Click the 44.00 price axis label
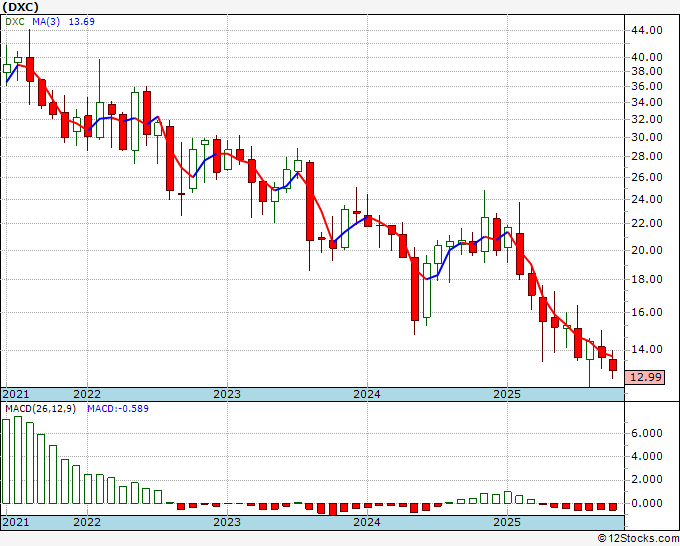This screenshot has height=546, width=680. pyautogui.click(x=647, y=30)
